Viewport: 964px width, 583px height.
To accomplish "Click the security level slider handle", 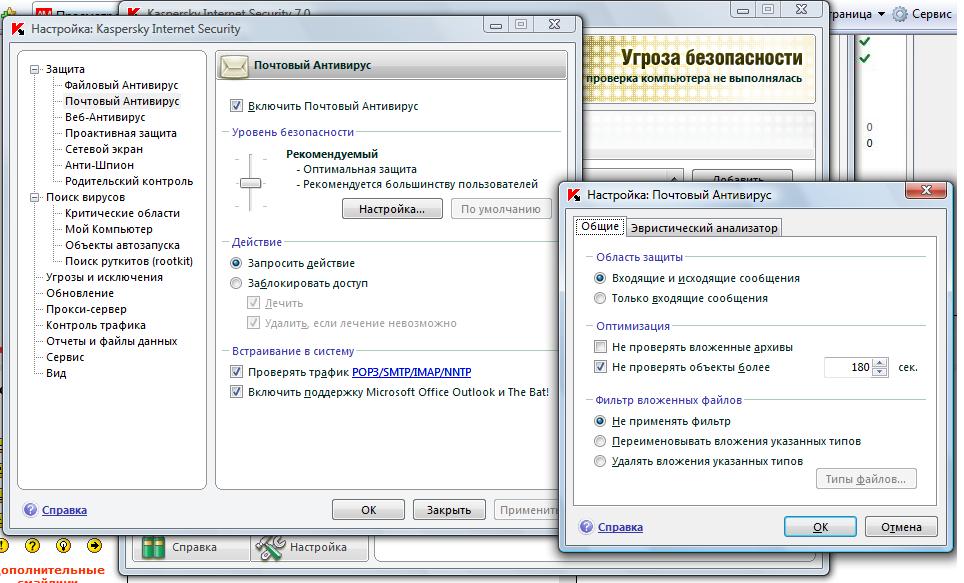I will pos(250,183).
